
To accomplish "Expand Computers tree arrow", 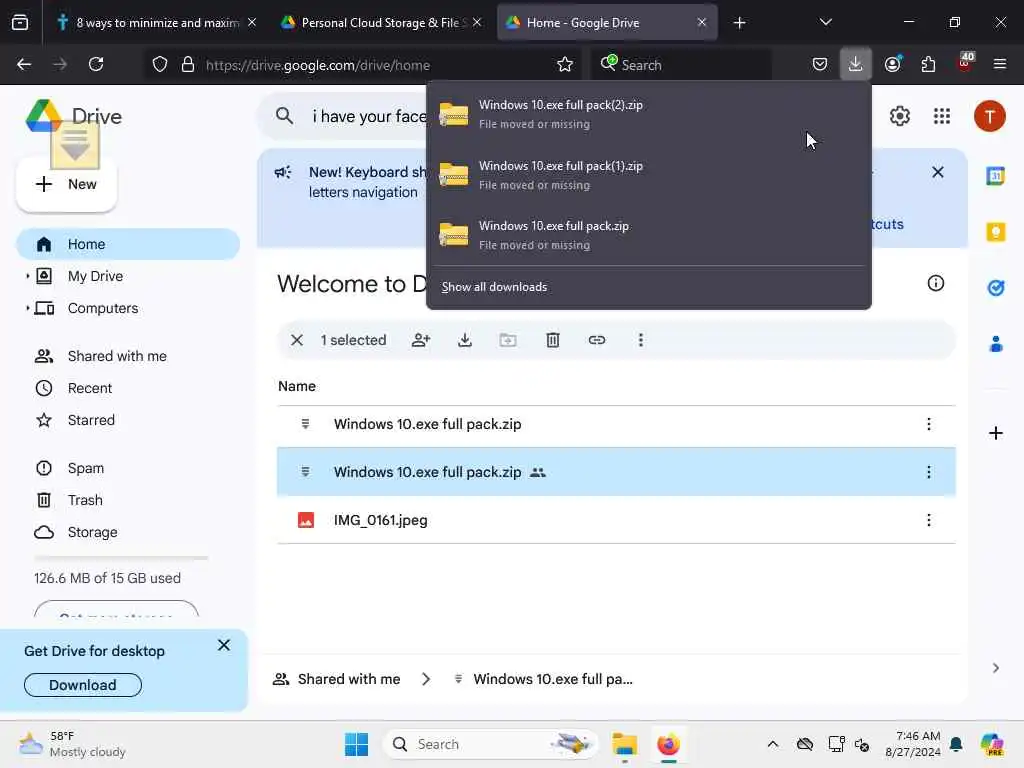I will (x=27, y=308).
